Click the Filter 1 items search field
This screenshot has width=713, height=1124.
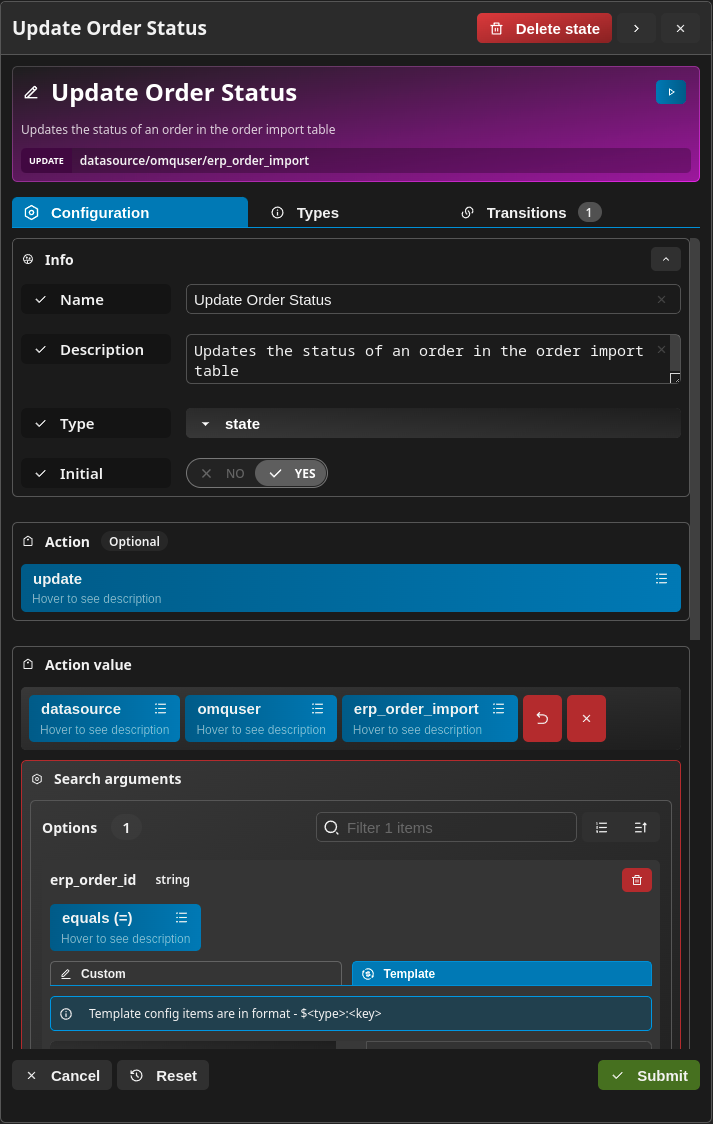(446, 827)
